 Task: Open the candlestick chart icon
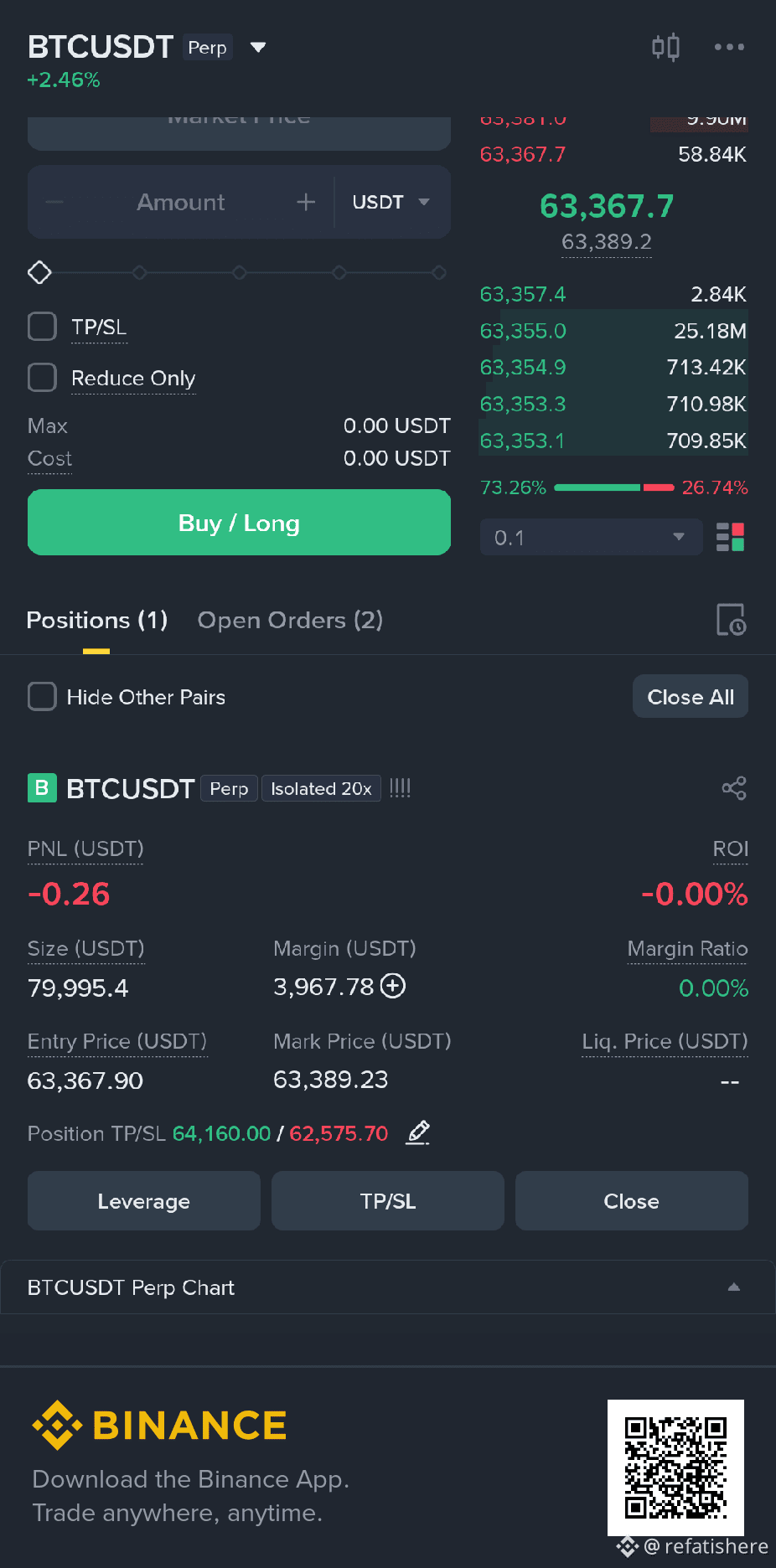(665, 47)
